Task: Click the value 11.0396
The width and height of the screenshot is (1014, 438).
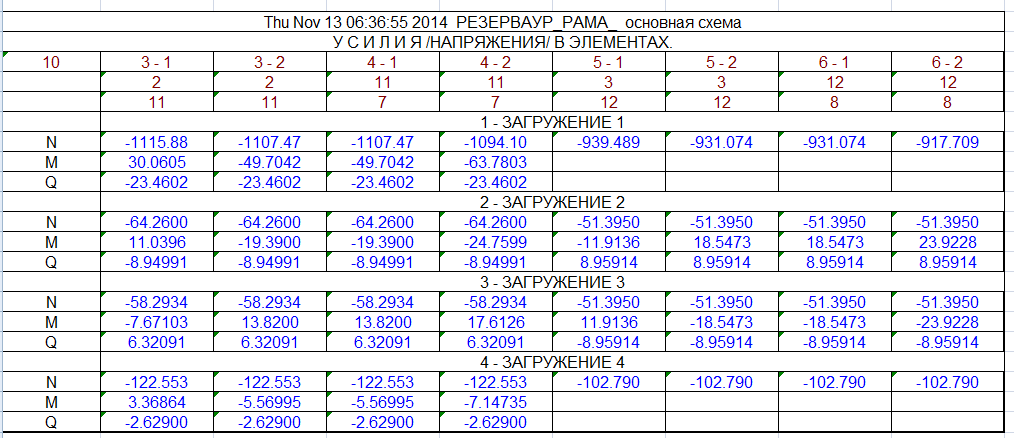Action: (156, 242)
